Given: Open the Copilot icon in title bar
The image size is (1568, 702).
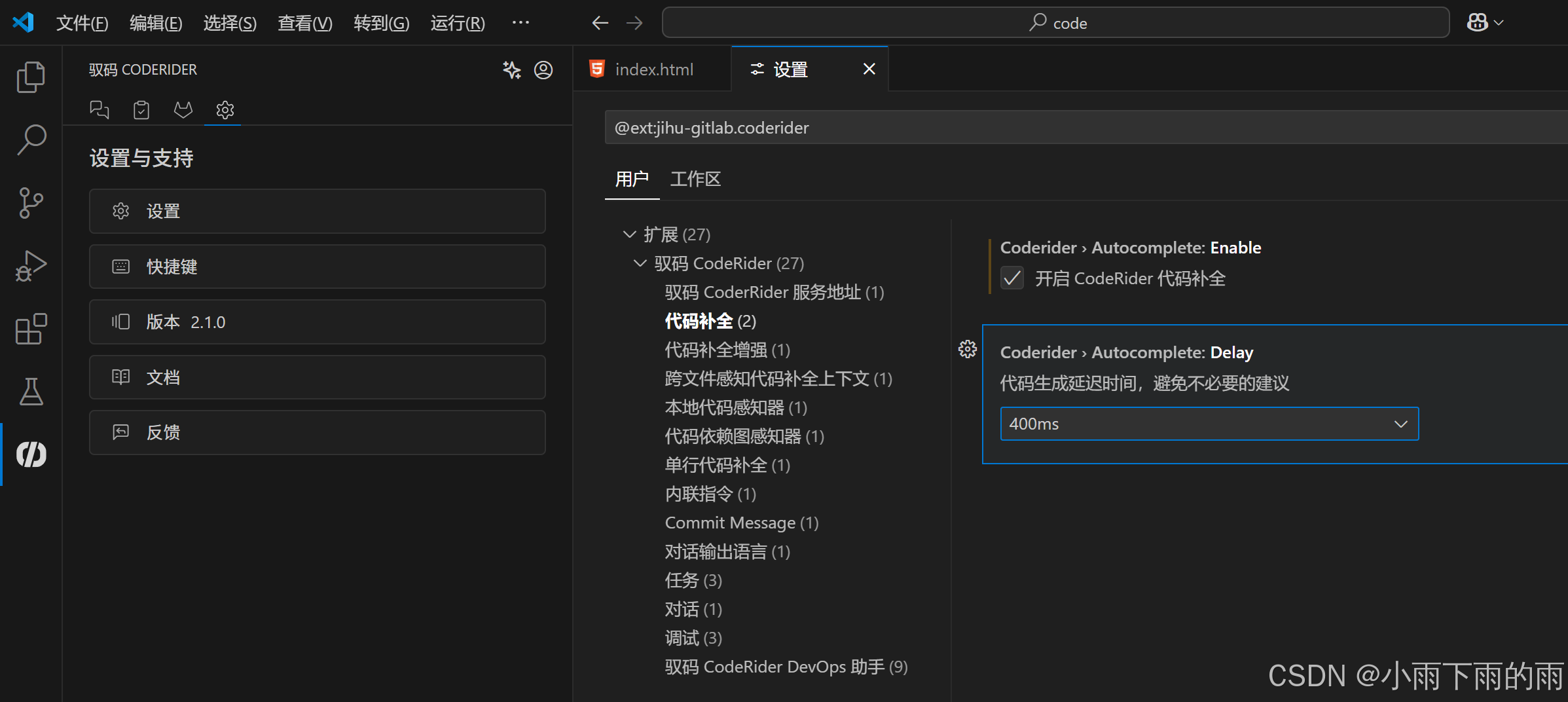Looking at the screenshot, I should 1477,23.
